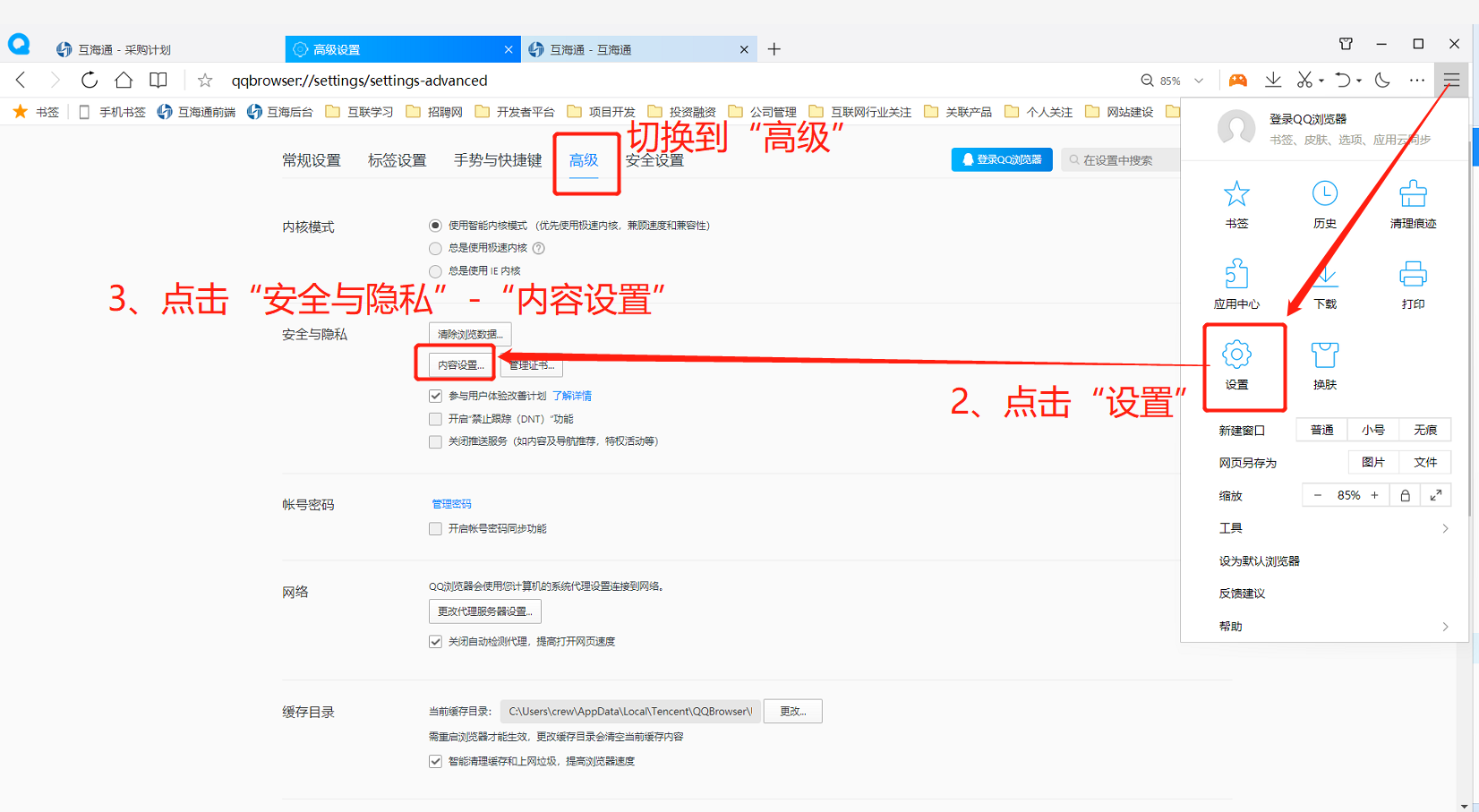The height and width of the screenshot is (812, 1479).
Task: Open 历史 clock icon in menu
Action: coord(1325,205)
